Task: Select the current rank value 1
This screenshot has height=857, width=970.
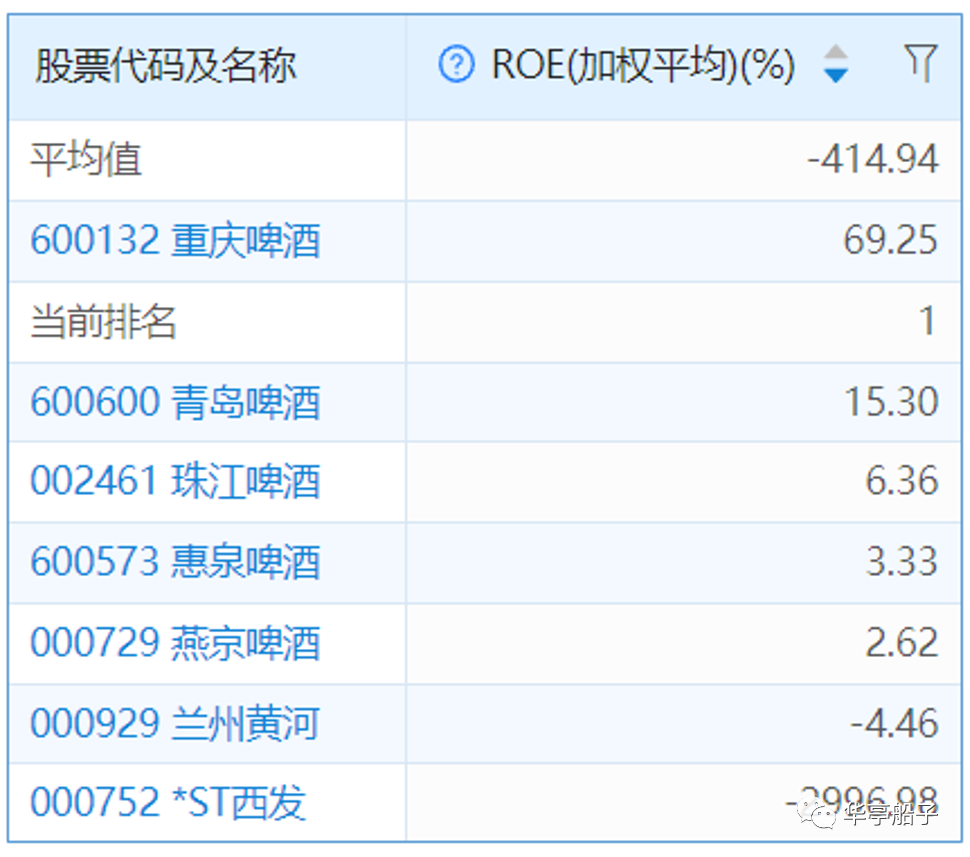Action: click(927, 321)
